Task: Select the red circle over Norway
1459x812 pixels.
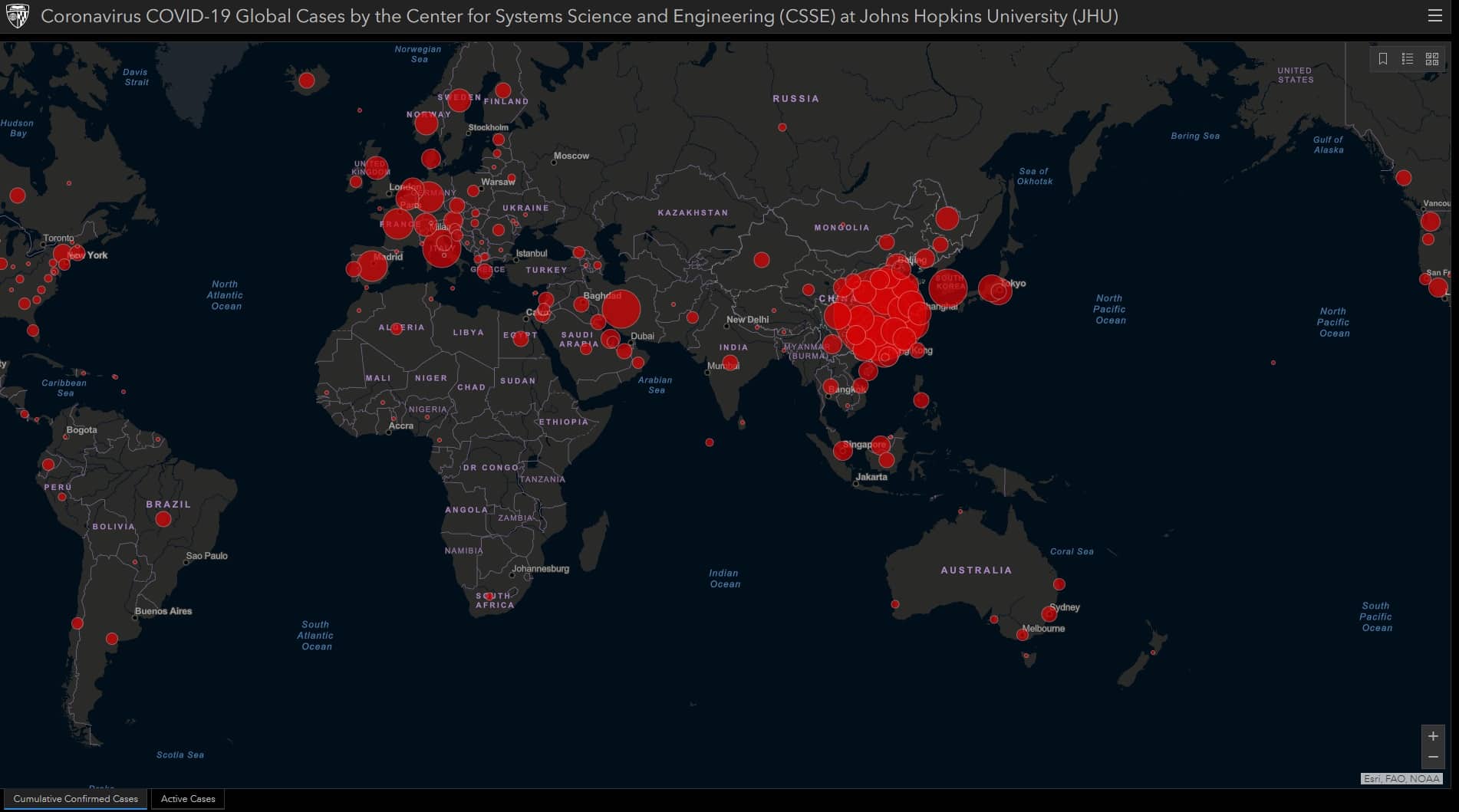Action: (x=427, y=123)
